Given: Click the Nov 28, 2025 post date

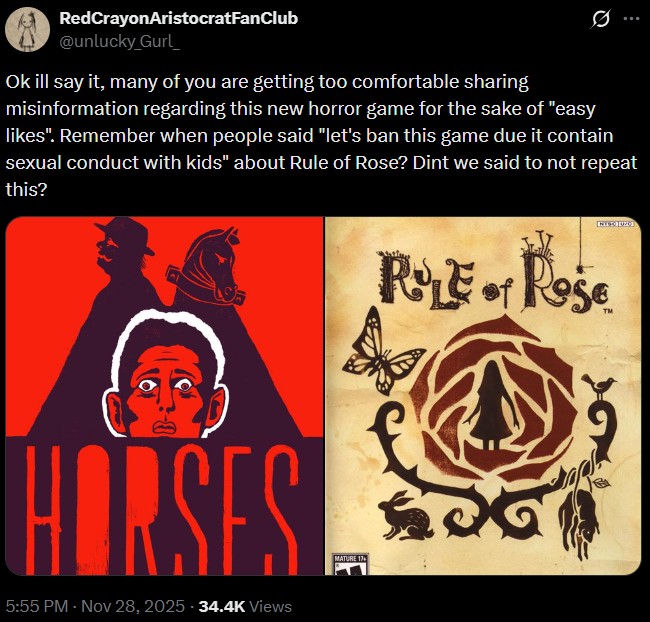Looking at the screenshot, I should [x=133, y=606].
